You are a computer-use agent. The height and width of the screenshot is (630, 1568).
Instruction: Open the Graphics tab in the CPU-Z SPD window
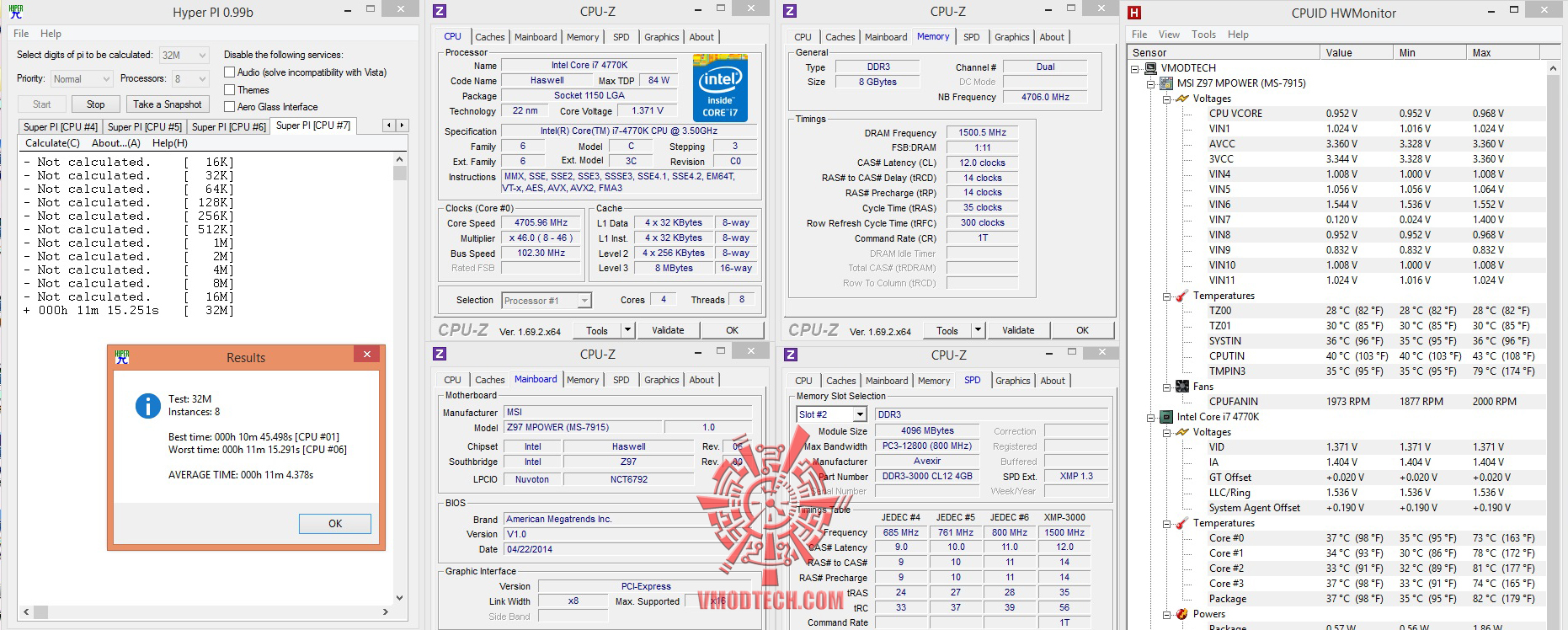tap(1013, 381)
